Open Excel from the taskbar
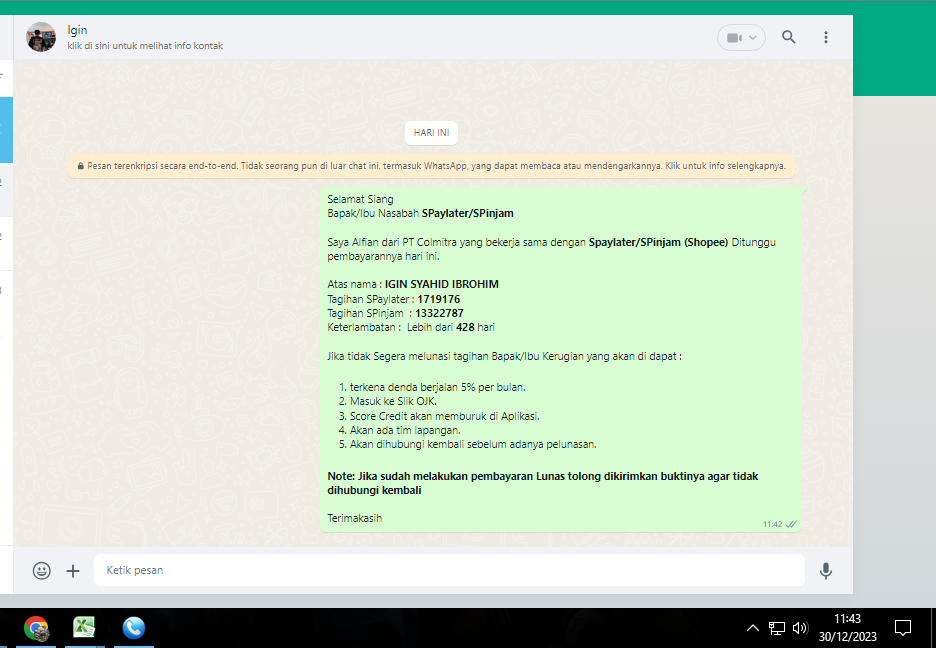Screen dimensions: 936x648 [x=84, y=627]
